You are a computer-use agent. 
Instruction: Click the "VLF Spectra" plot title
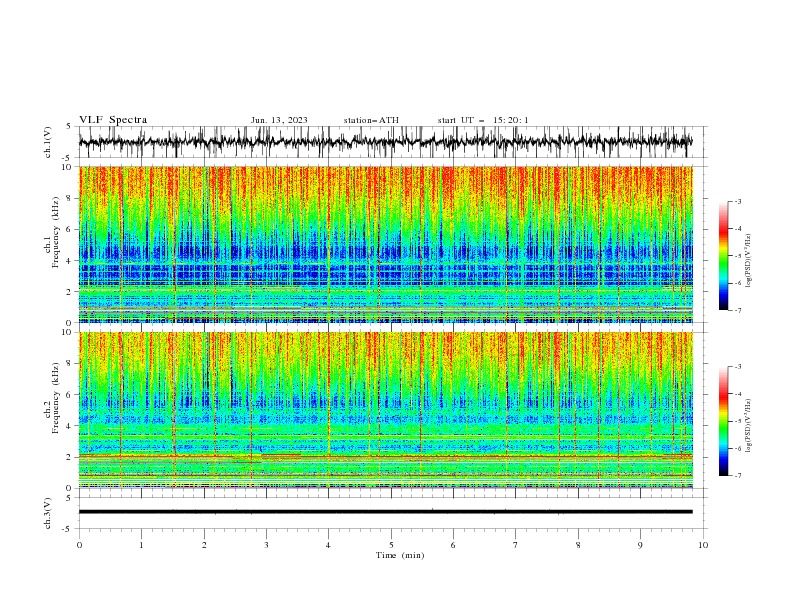(113, 120)
